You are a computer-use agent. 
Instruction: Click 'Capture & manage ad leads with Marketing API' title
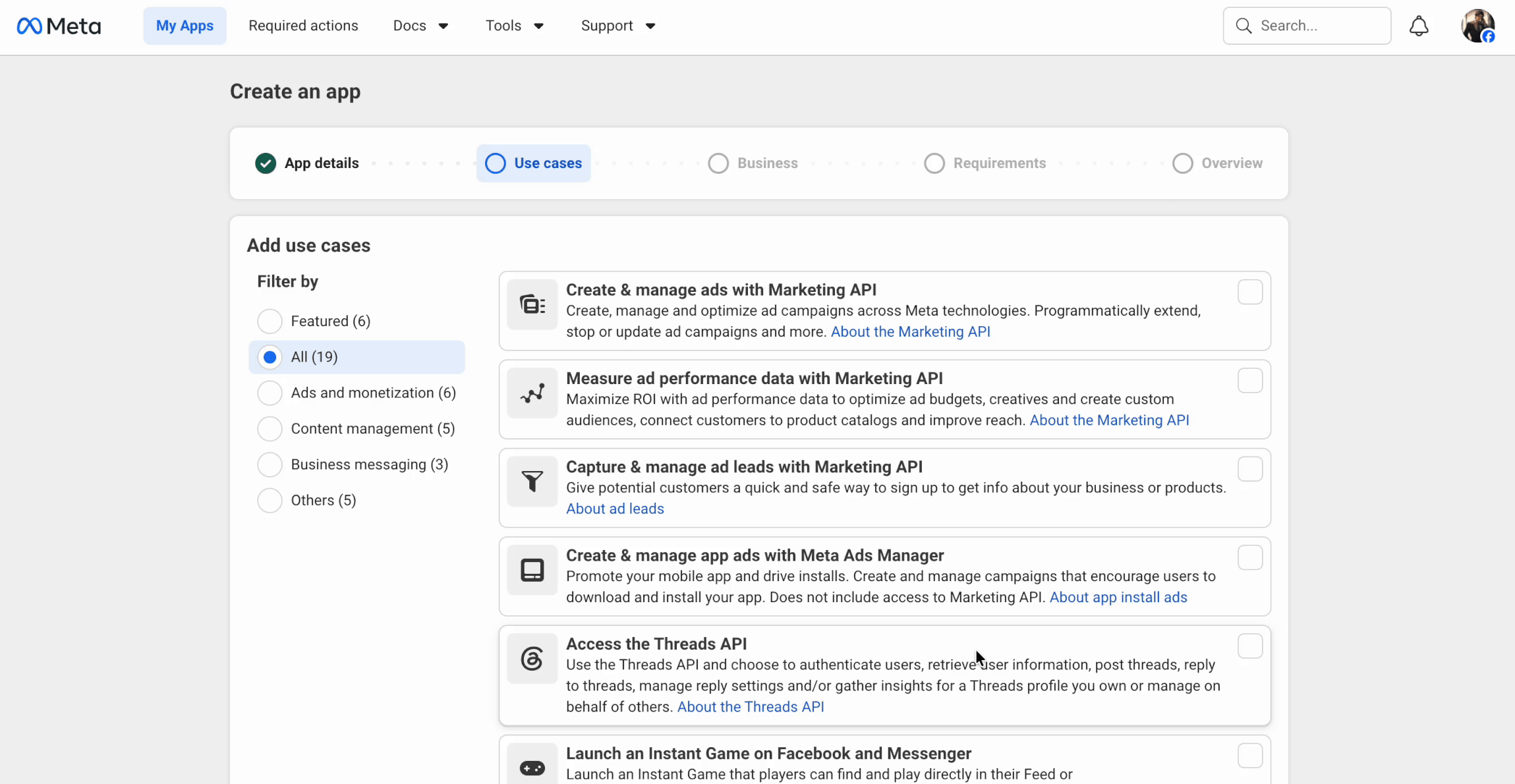[x=745, y=467]
